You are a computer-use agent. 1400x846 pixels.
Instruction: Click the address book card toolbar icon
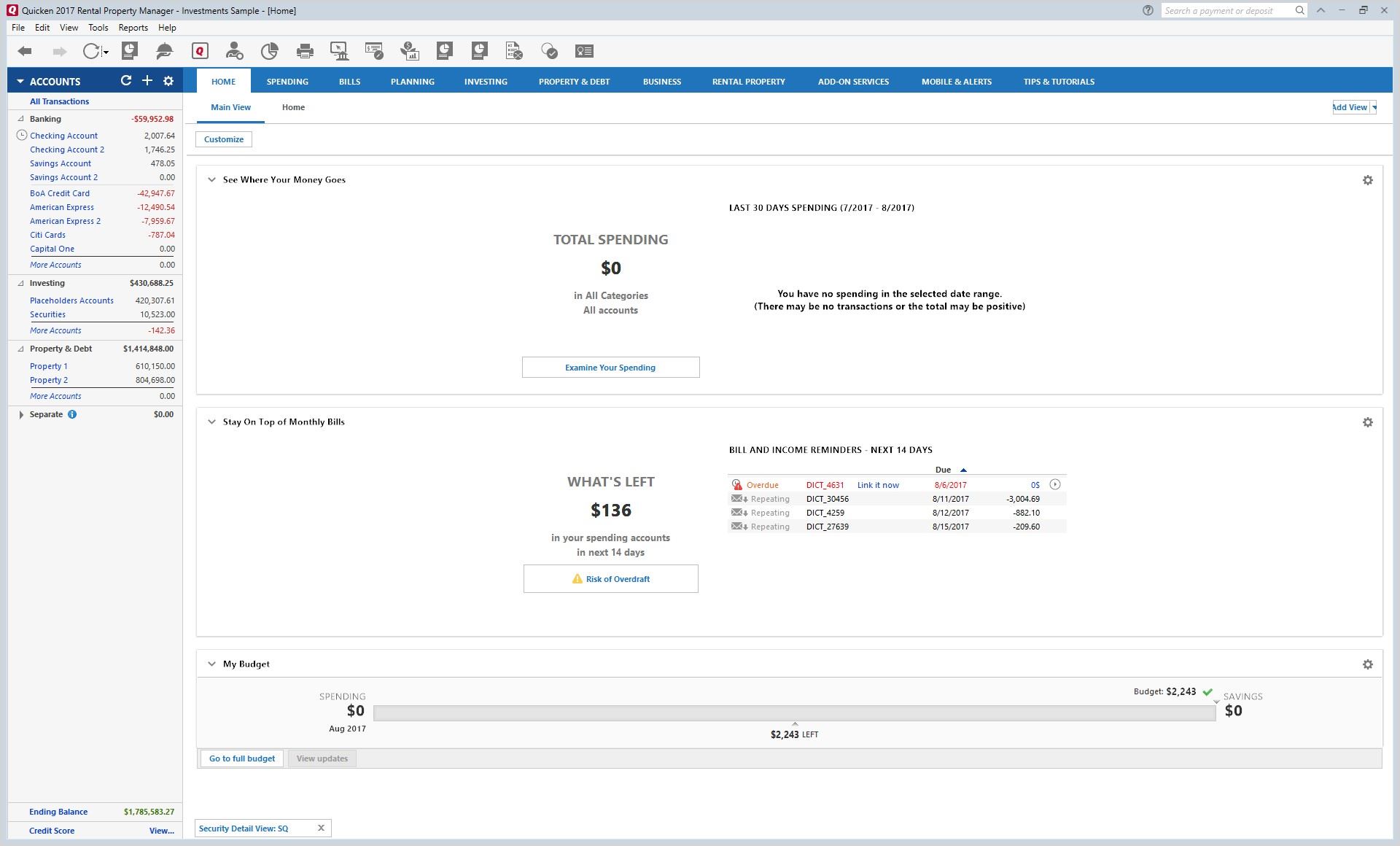click(x=584, y=51)
